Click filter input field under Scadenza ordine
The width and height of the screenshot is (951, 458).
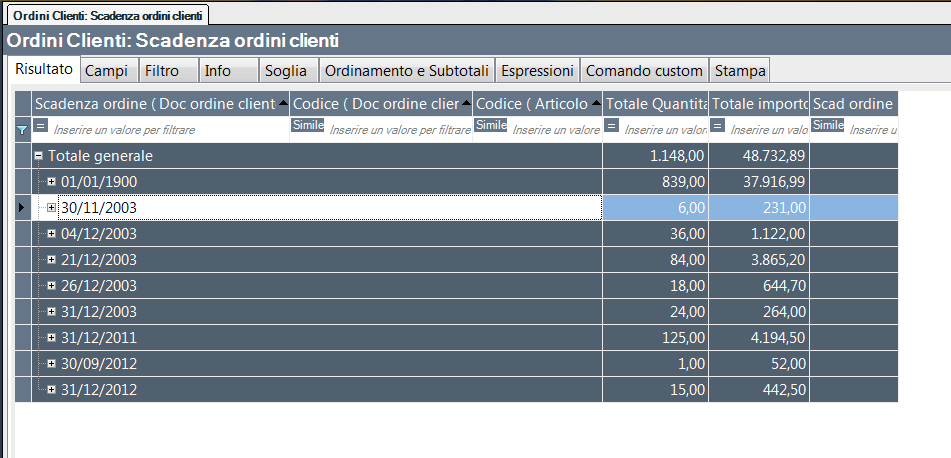165,130
